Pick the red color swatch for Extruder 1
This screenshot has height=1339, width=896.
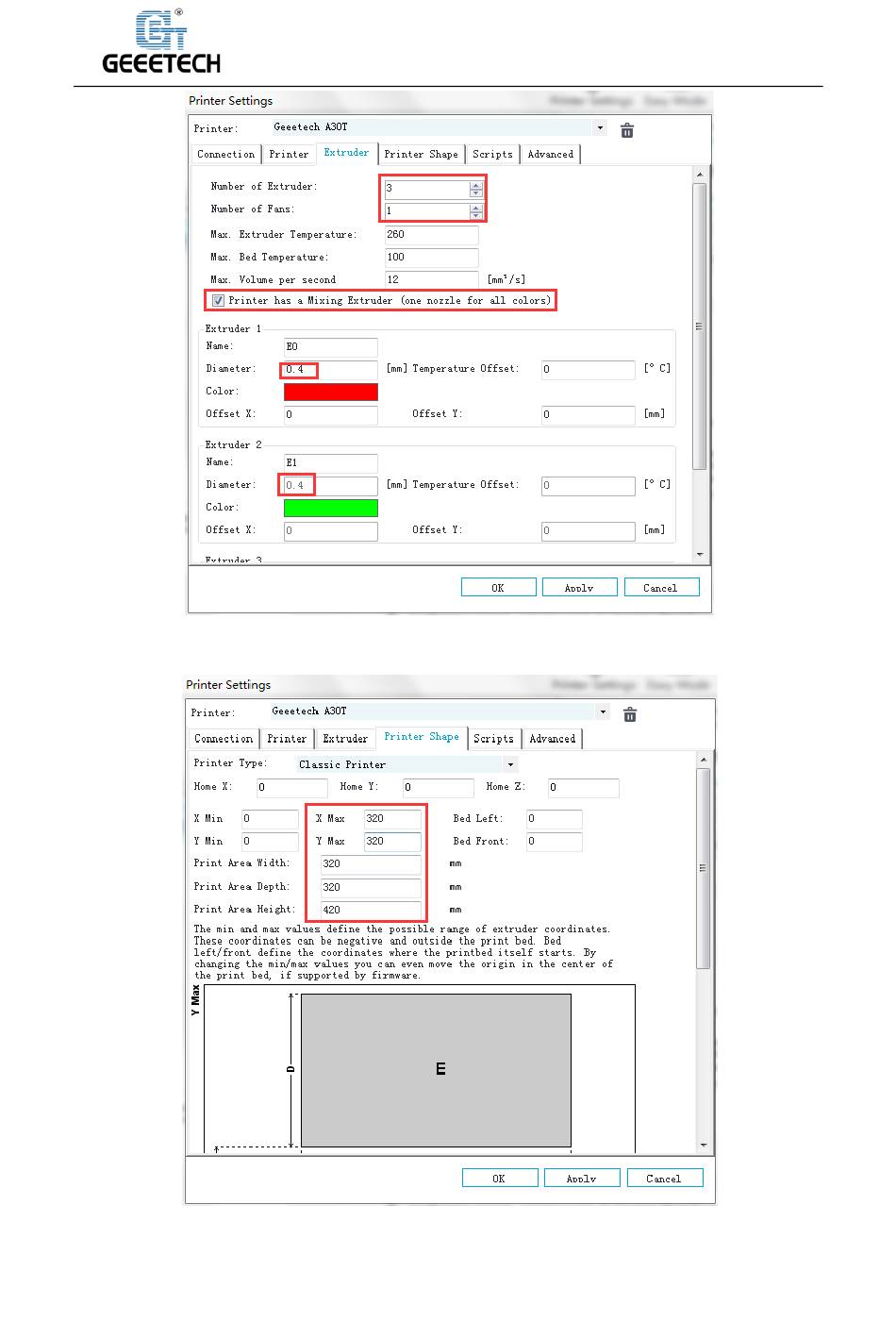[330, 392]
